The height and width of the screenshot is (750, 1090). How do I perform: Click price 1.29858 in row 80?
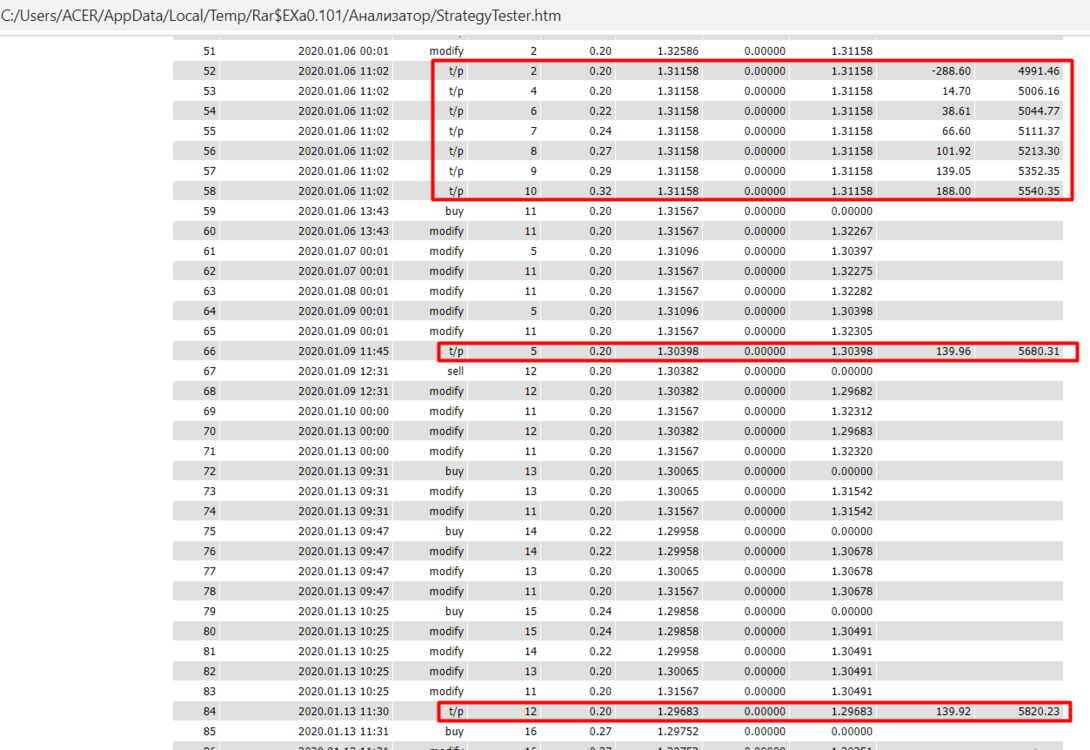678,632
